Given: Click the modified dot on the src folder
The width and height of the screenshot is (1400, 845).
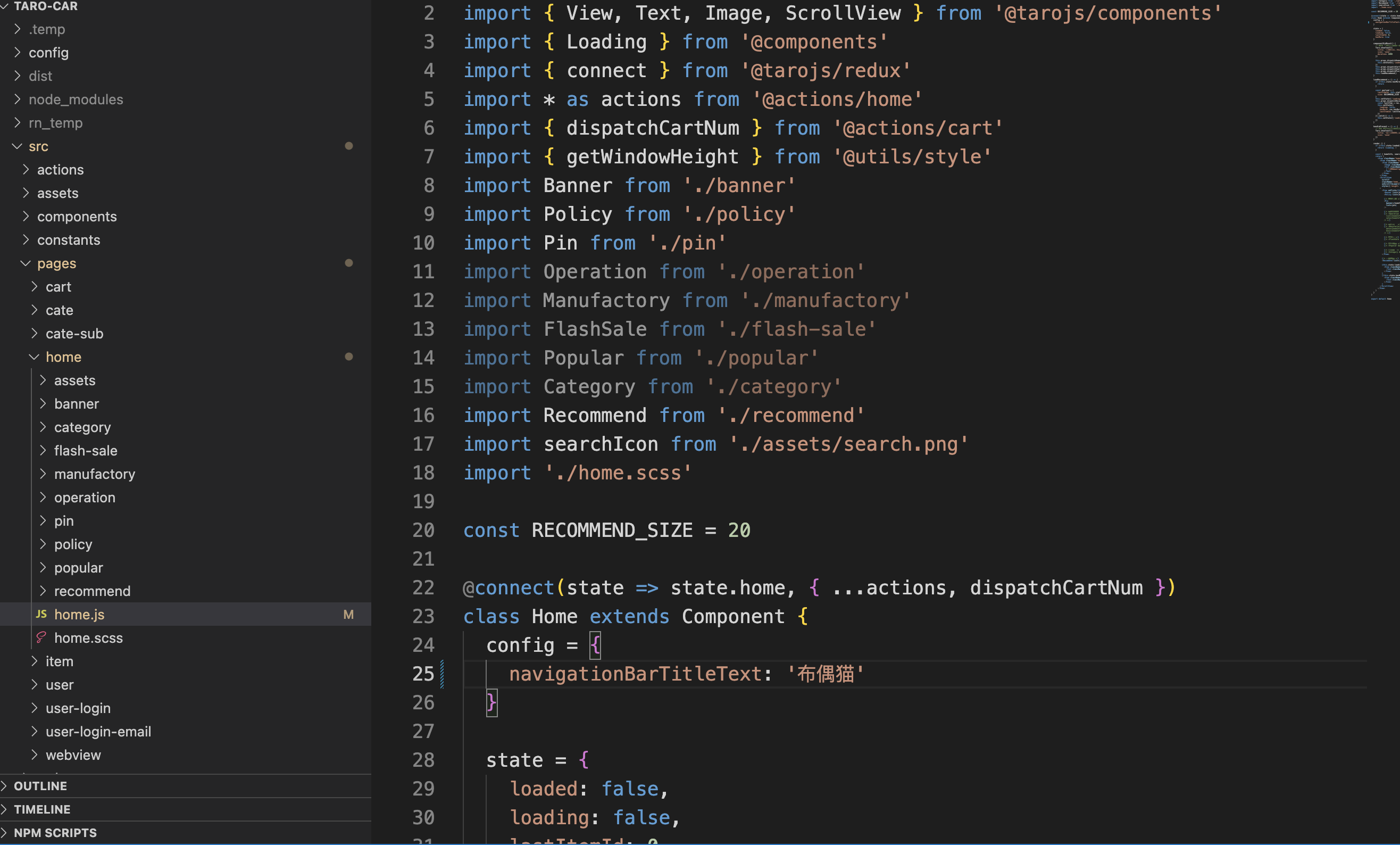Looking at the screenshot, I should tap(349, 146).
